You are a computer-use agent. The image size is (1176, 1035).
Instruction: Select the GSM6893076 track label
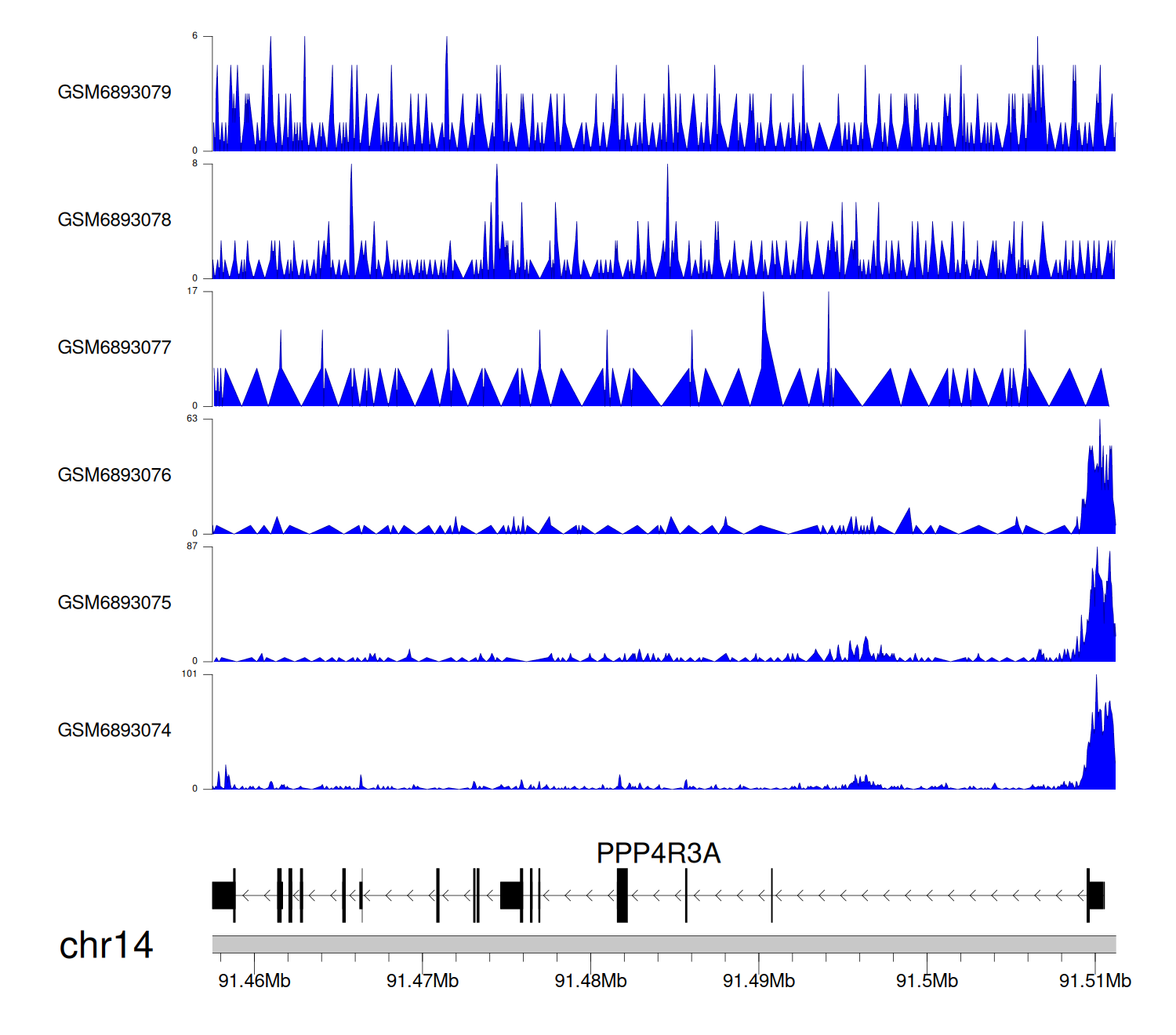(x=114, y=475)
